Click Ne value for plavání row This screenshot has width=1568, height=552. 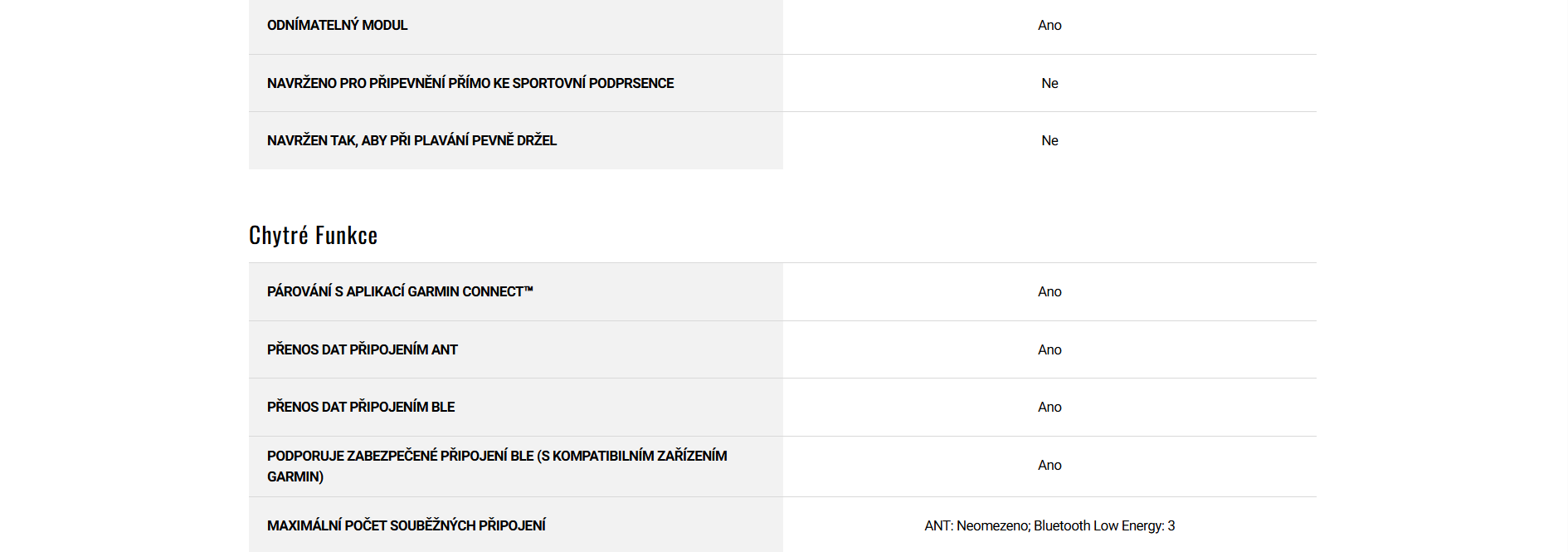[x=1049, y=140]
